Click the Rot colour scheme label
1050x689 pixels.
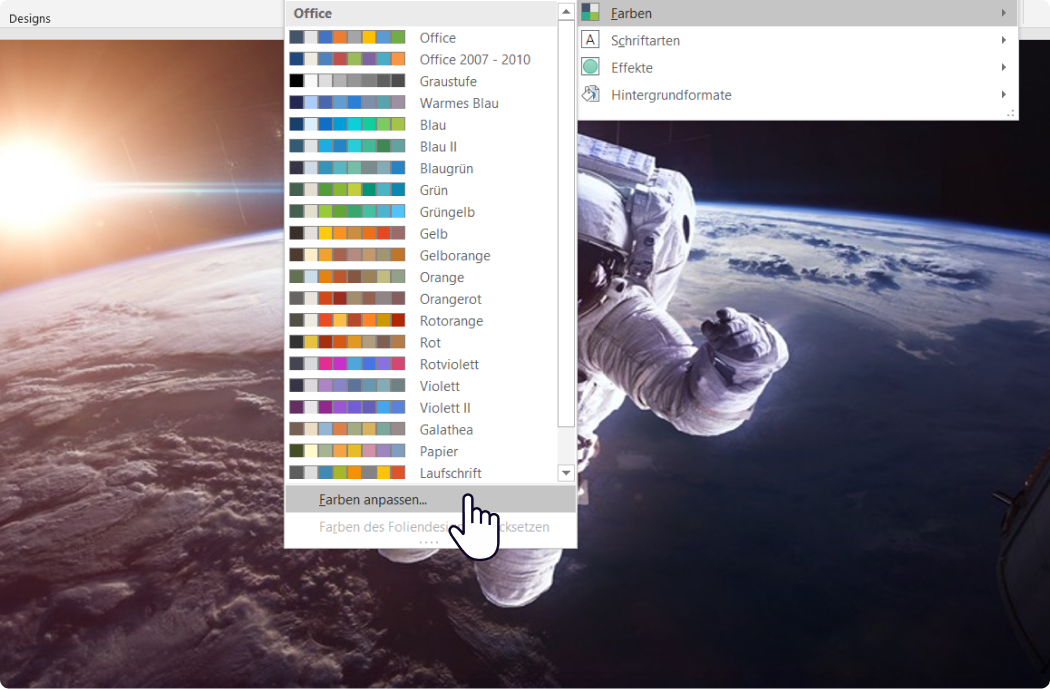pyautogui.click(x=430, y=342)
